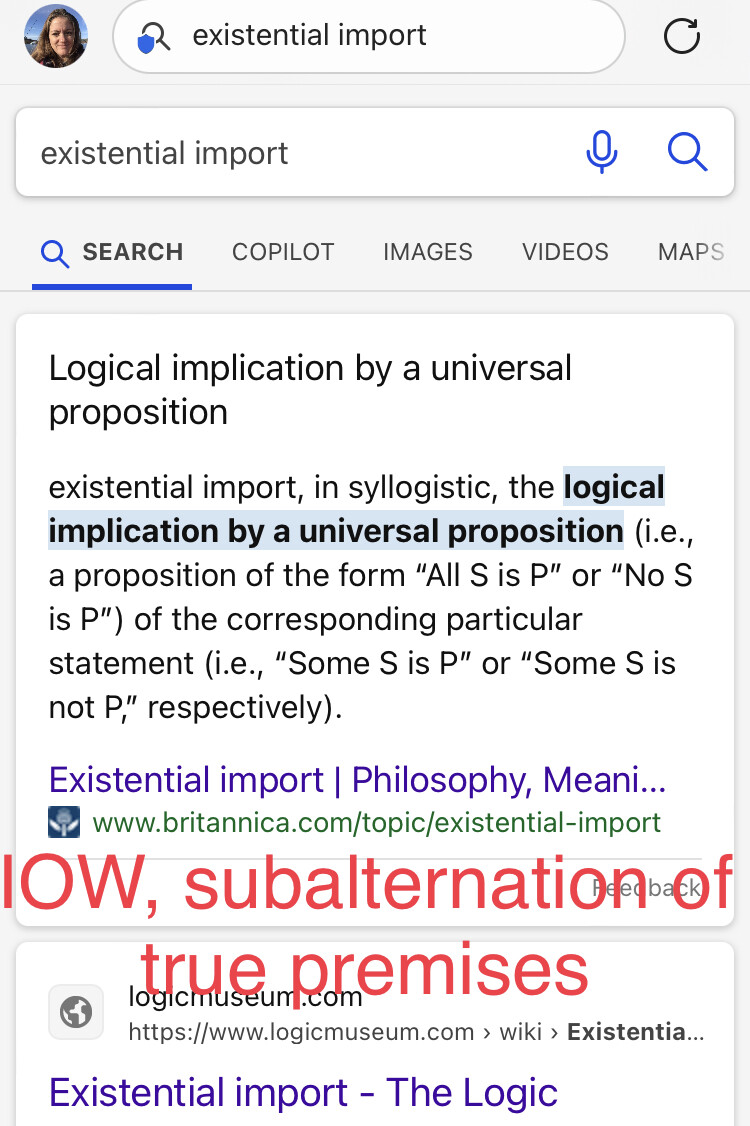Tap magnifier icon in SEARCH tab

click(55, 253)
